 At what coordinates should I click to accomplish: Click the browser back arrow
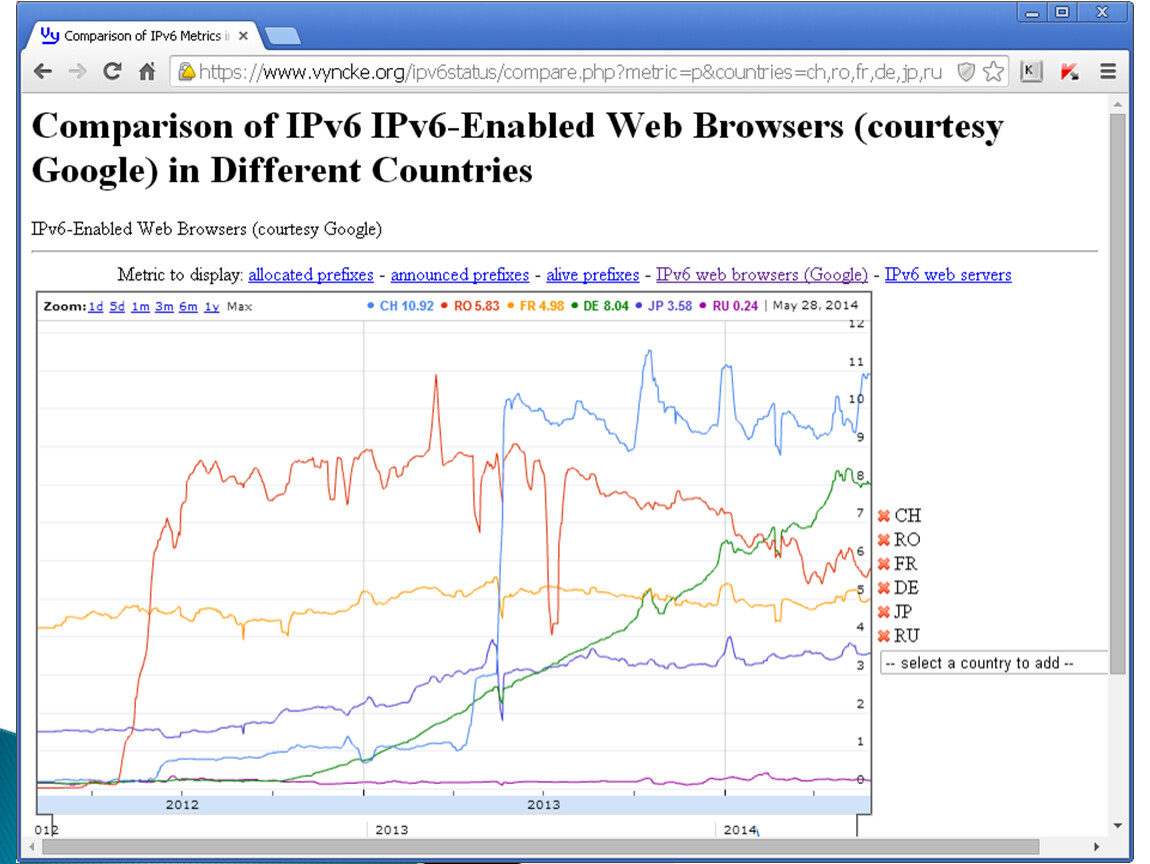coord(43,71)
